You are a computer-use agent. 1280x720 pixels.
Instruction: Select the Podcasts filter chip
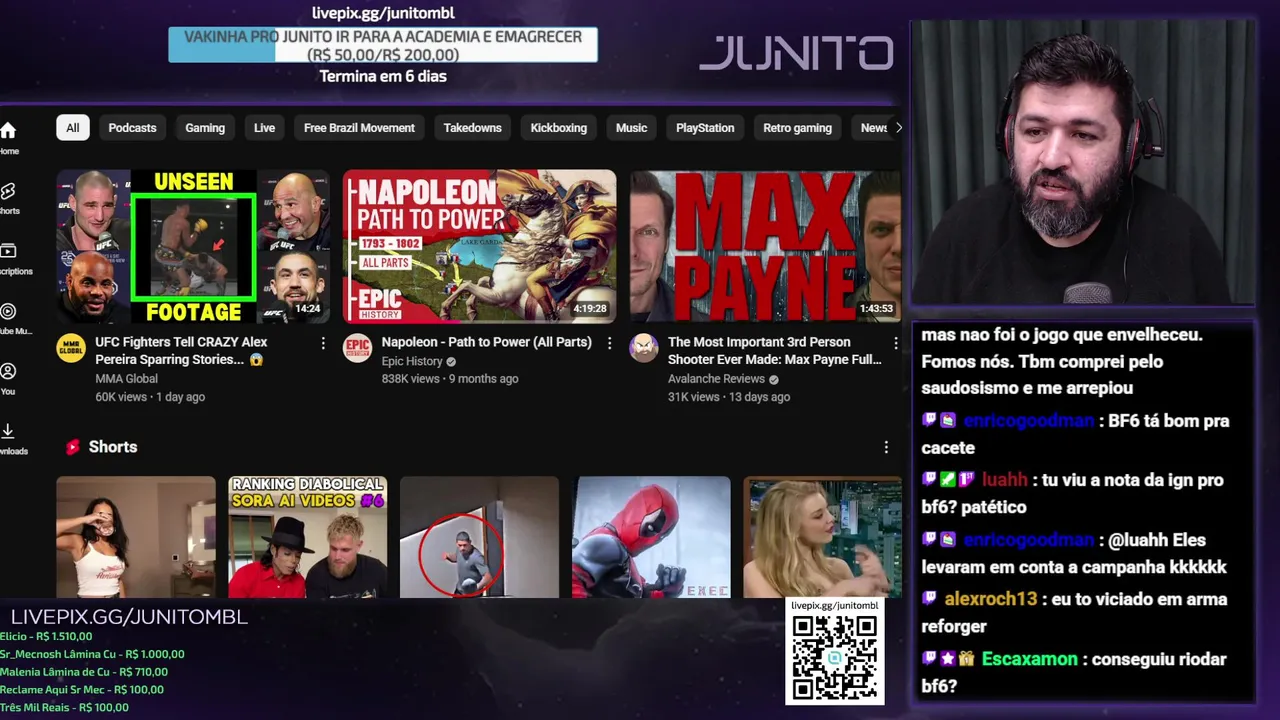132,128
